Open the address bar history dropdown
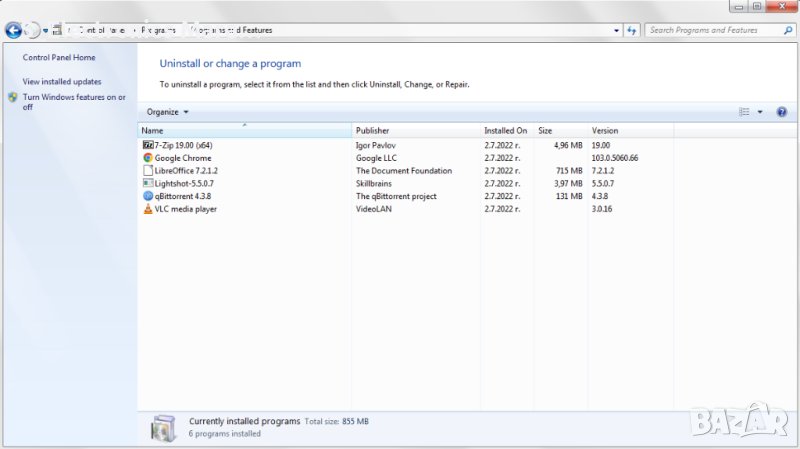The image size is (800, 449). pos(616,30)
